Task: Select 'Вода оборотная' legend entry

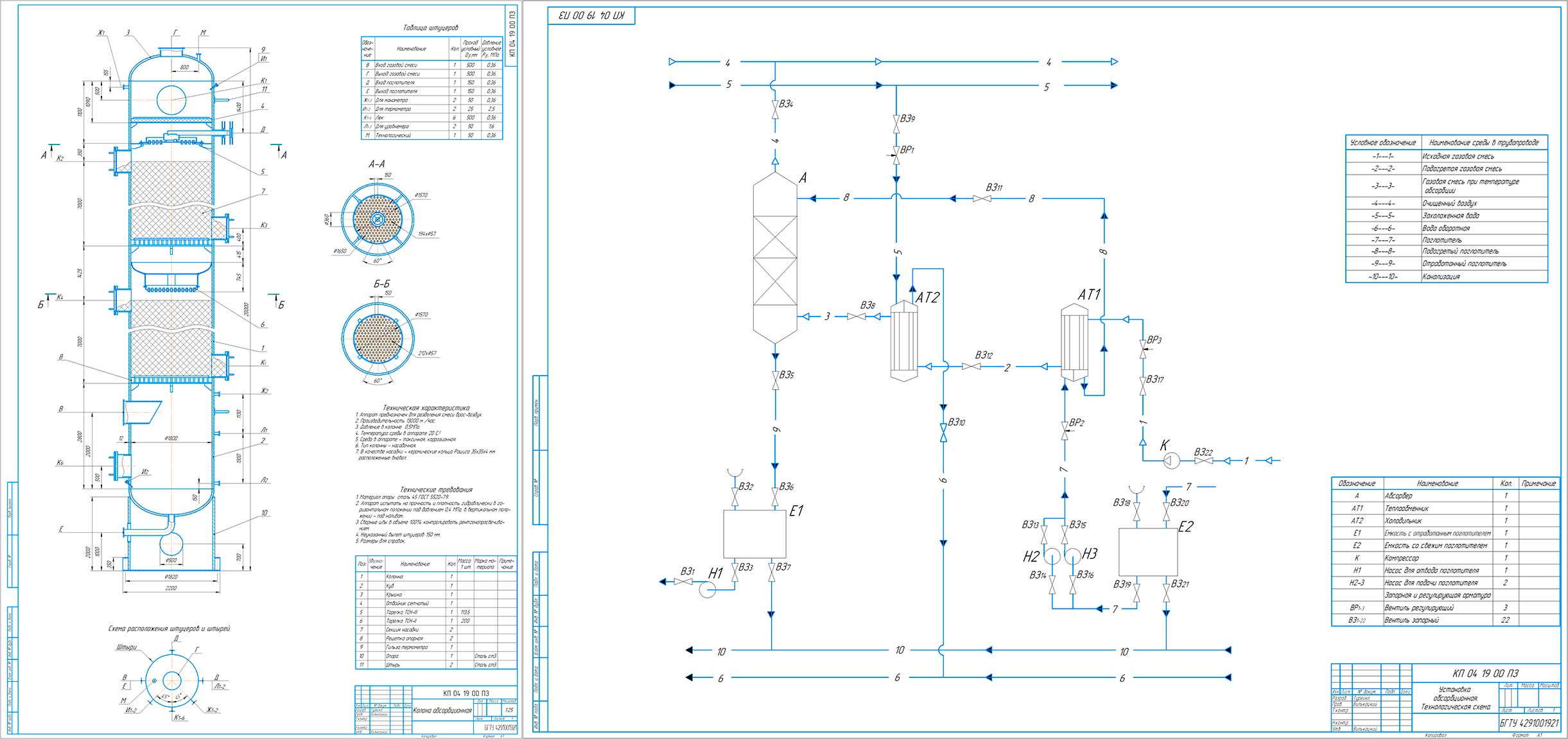Action: pos(1445,228)
